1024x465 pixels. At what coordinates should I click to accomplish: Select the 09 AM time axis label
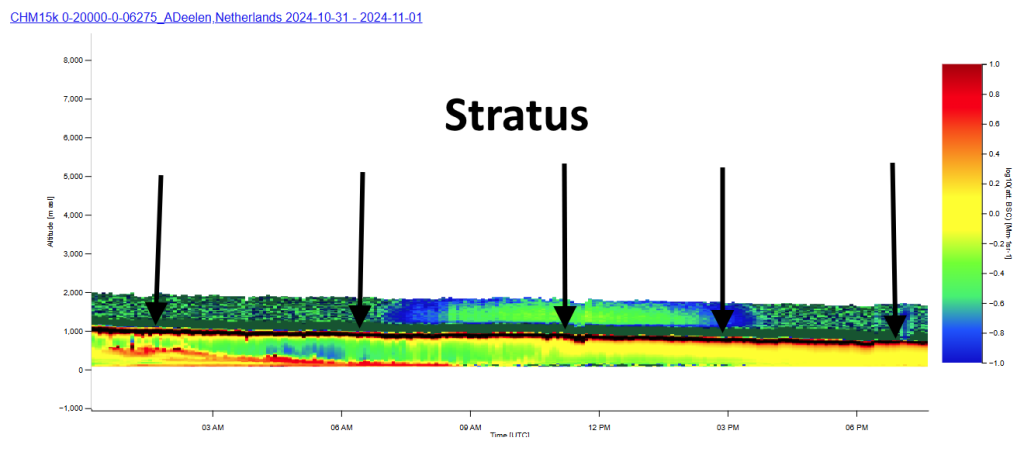click(470, 426)
